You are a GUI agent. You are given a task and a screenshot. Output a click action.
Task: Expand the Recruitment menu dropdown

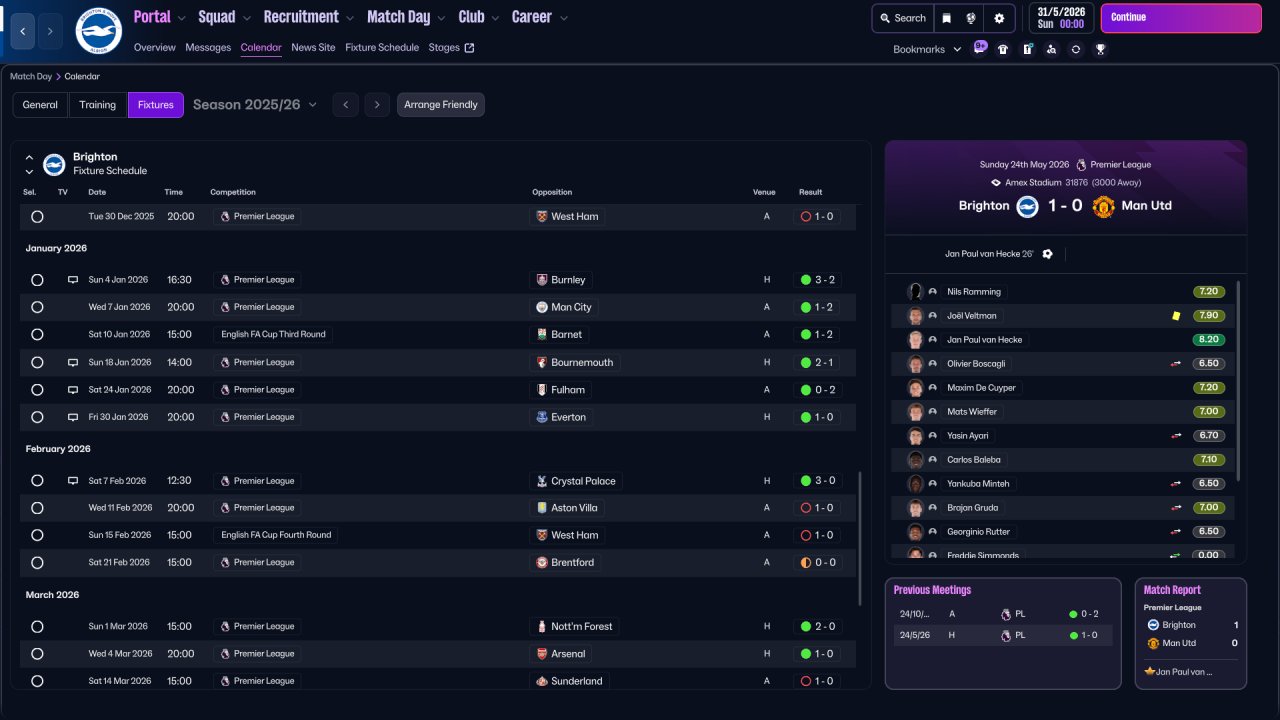click(349, 18)
